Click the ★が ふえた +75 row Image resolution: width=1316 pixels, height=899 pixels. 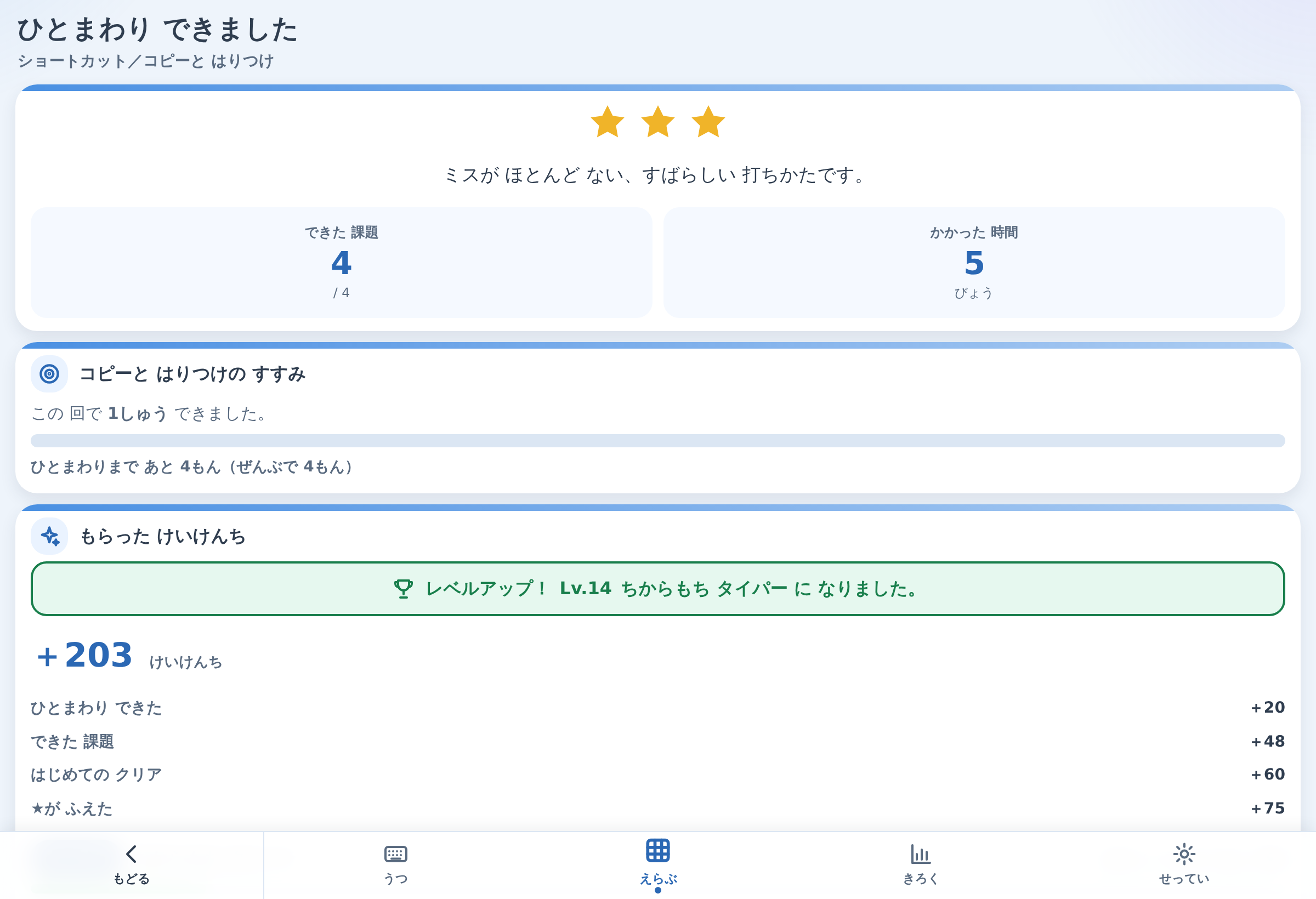(x=657, y=808)
